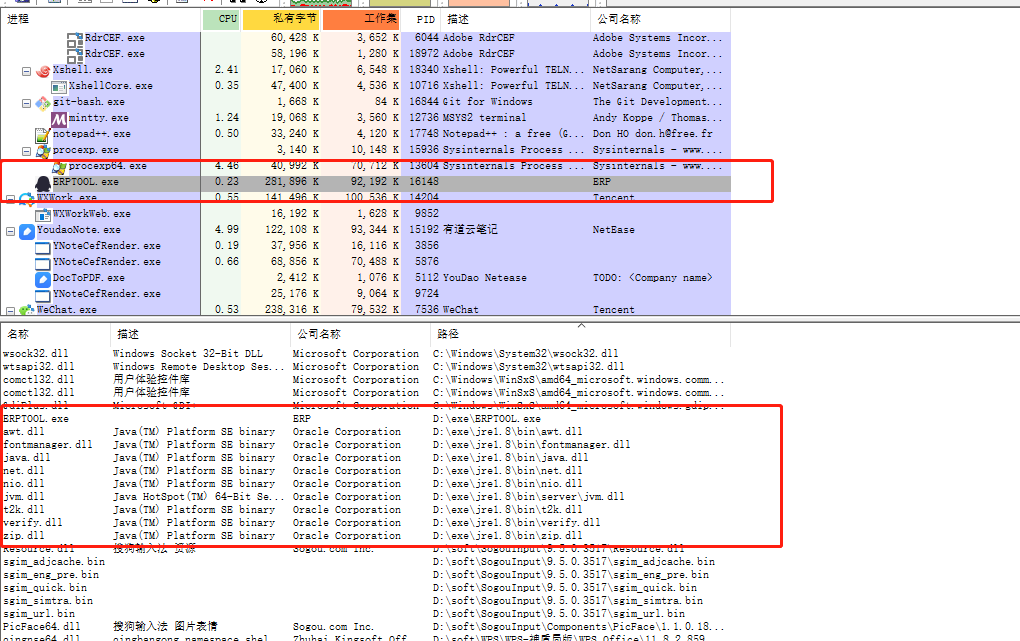Screen dimensions: 1020x641
Task: Select verify.dll in the DLL list
Action: [366, 523]
